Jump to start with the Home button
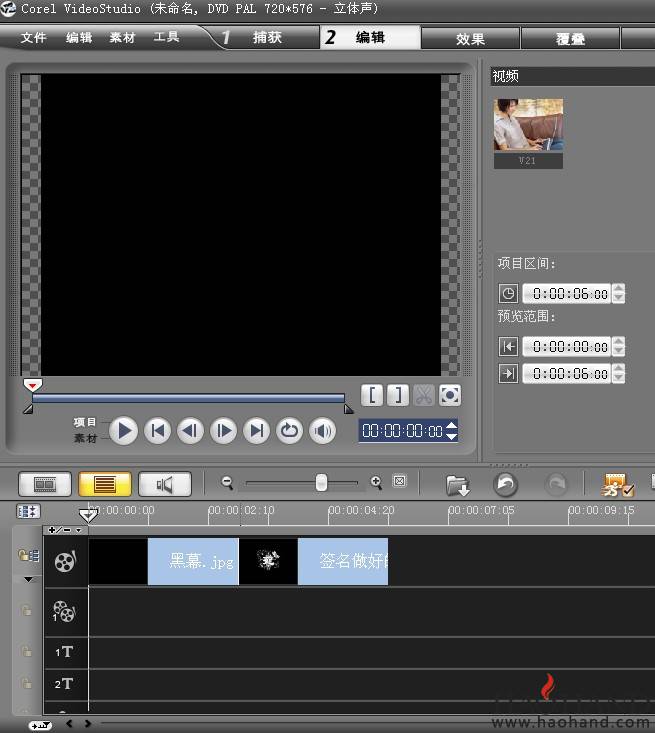Image resolution: width=655 pixels, height=733 pixels. pyautogui.click(x=157, y=431)
